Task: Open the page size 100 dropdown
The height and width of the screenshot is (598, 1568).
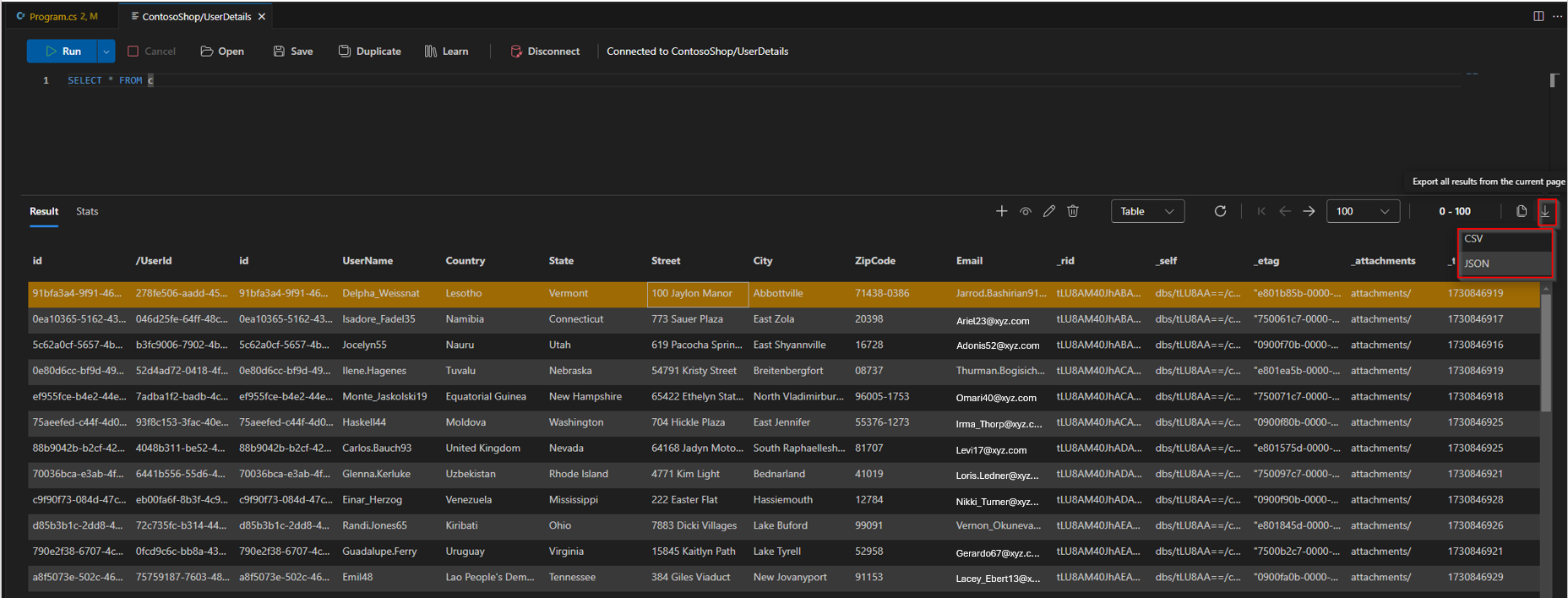Action: [x=1363, y=211]
